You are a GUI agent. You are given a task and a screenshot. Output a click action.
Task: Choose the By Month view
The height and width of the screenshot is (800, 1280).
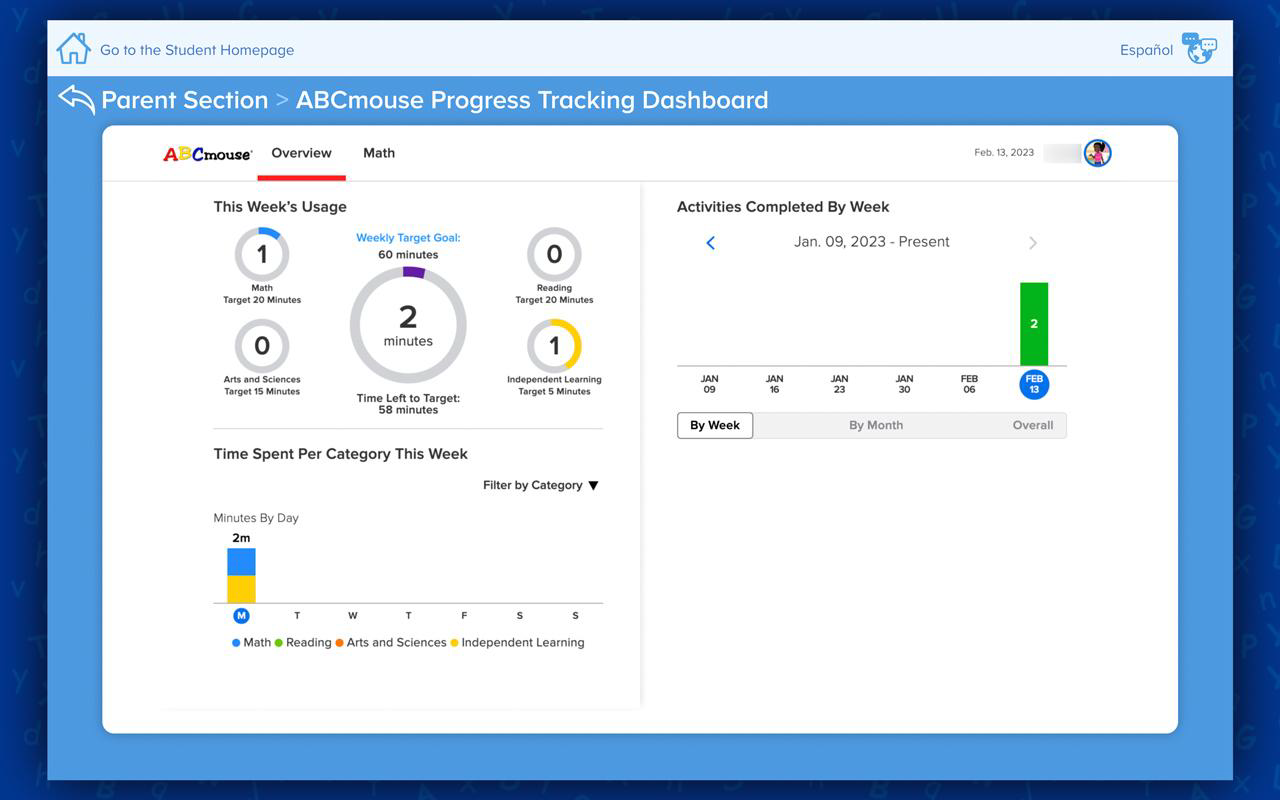876,425
